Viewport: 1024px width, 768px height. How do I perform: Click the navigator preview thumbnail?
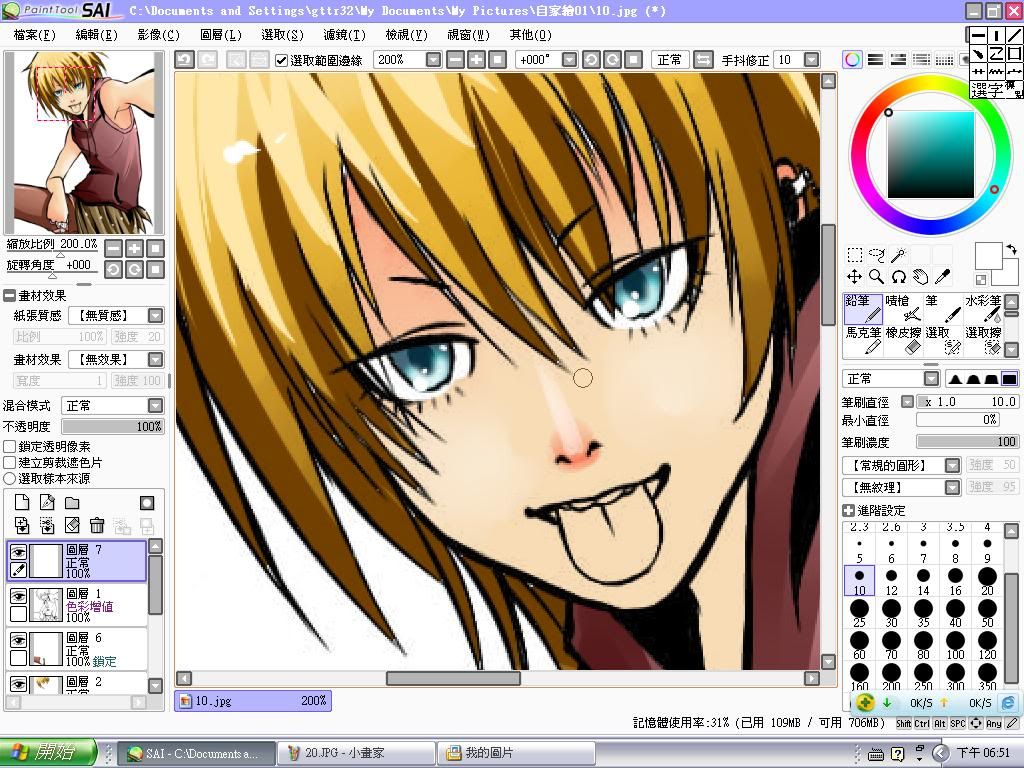click(84, 142)
